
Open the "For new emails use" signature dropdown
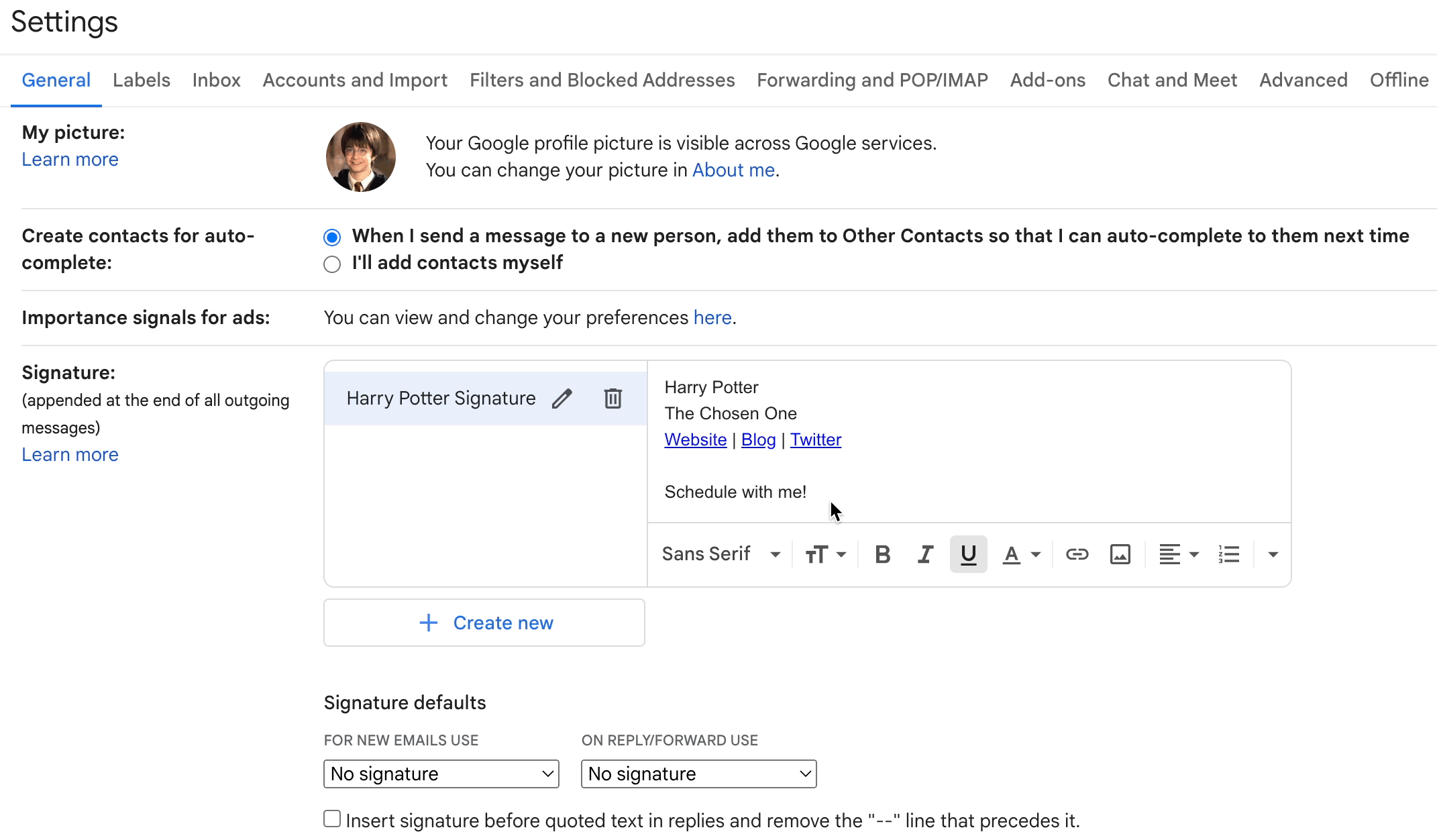(x=441, y=774)
